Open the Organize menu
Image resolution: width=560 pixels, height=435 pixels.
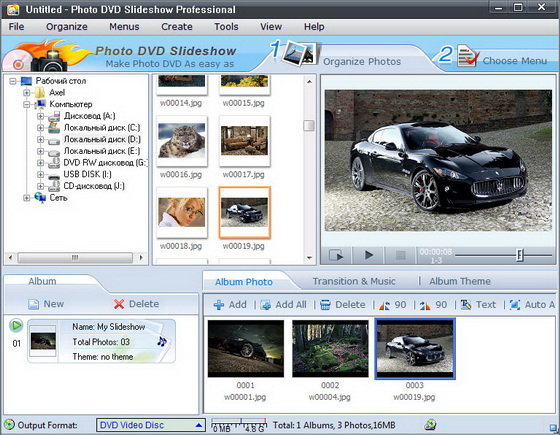point(66,27)
